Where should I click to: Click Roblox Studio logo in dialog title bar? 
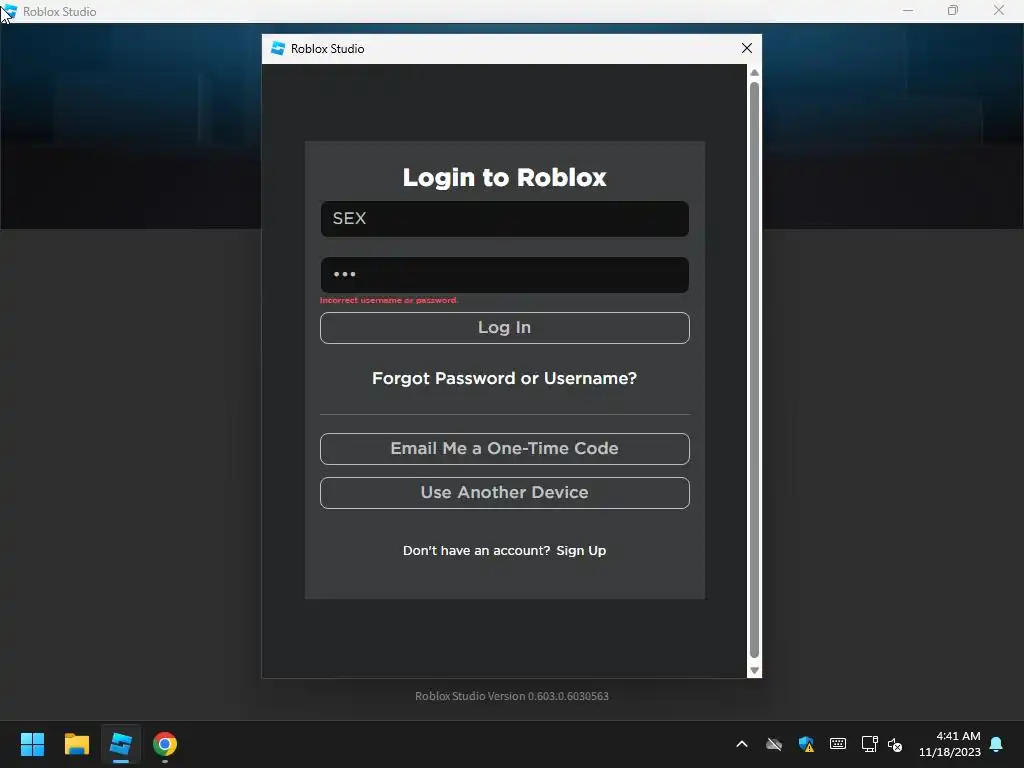[x=278, y=48]
